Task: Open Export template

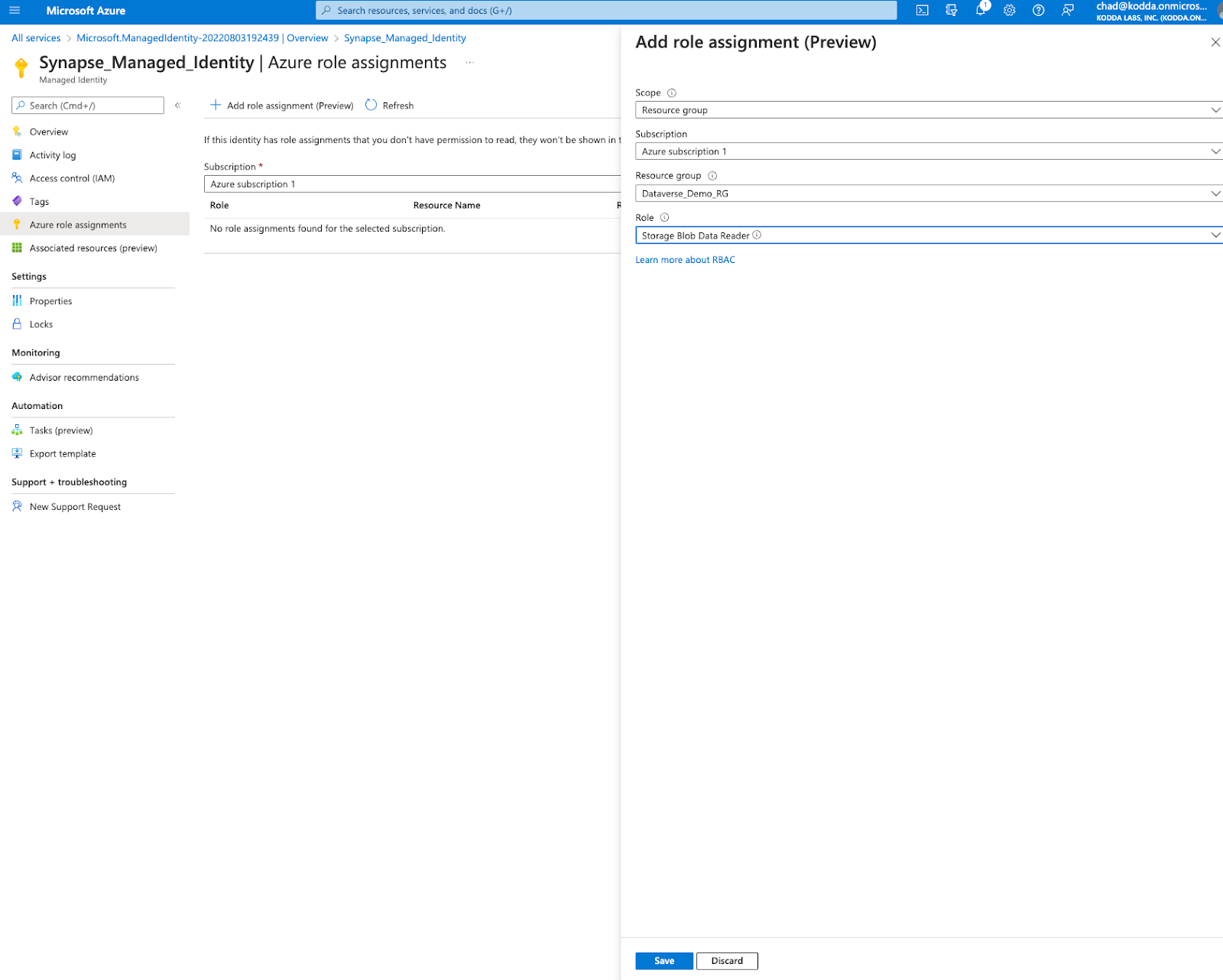Action: (x=63, y=454)
